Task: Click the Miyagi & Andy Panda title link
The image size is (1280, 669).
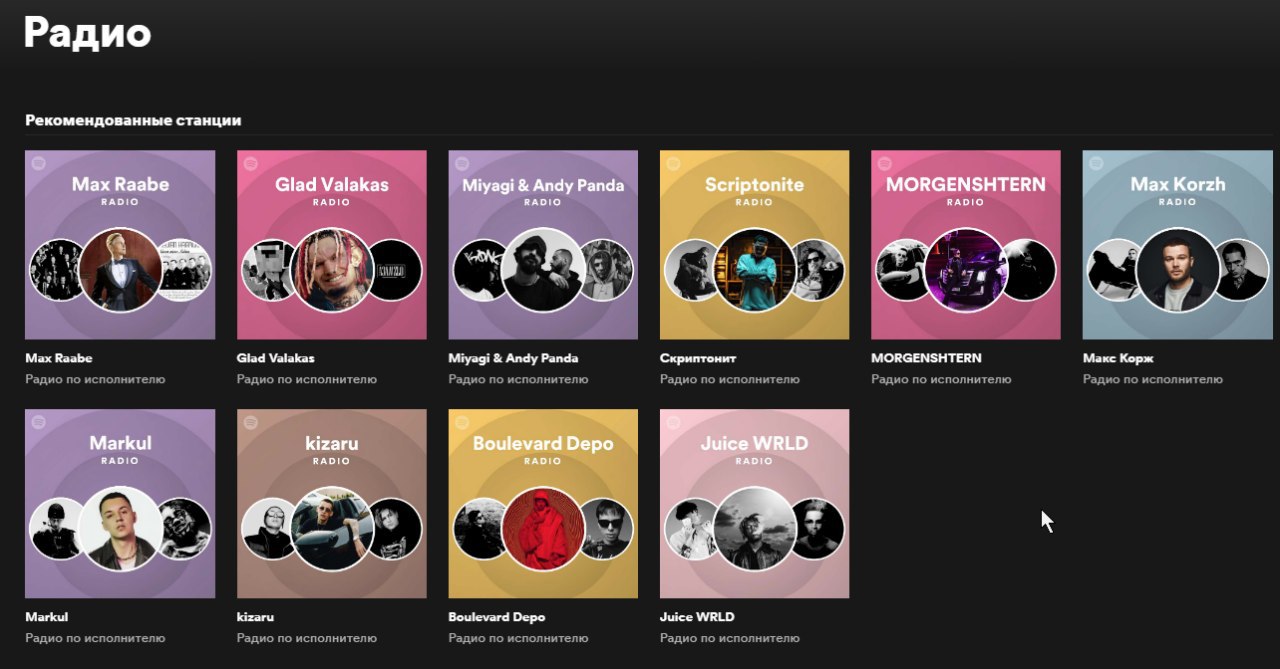Action: tap(513, 358)
